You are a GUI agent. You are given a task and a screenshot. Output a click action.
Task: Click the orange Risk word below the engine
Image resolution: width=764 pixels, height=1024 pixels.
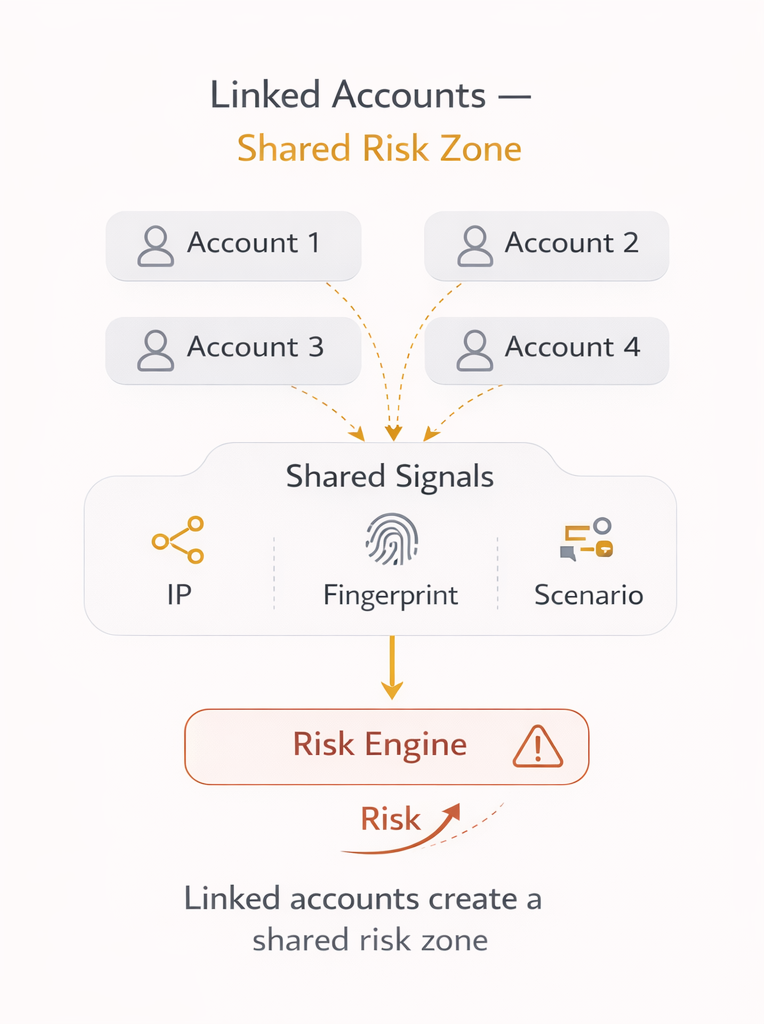pos(390,819)
